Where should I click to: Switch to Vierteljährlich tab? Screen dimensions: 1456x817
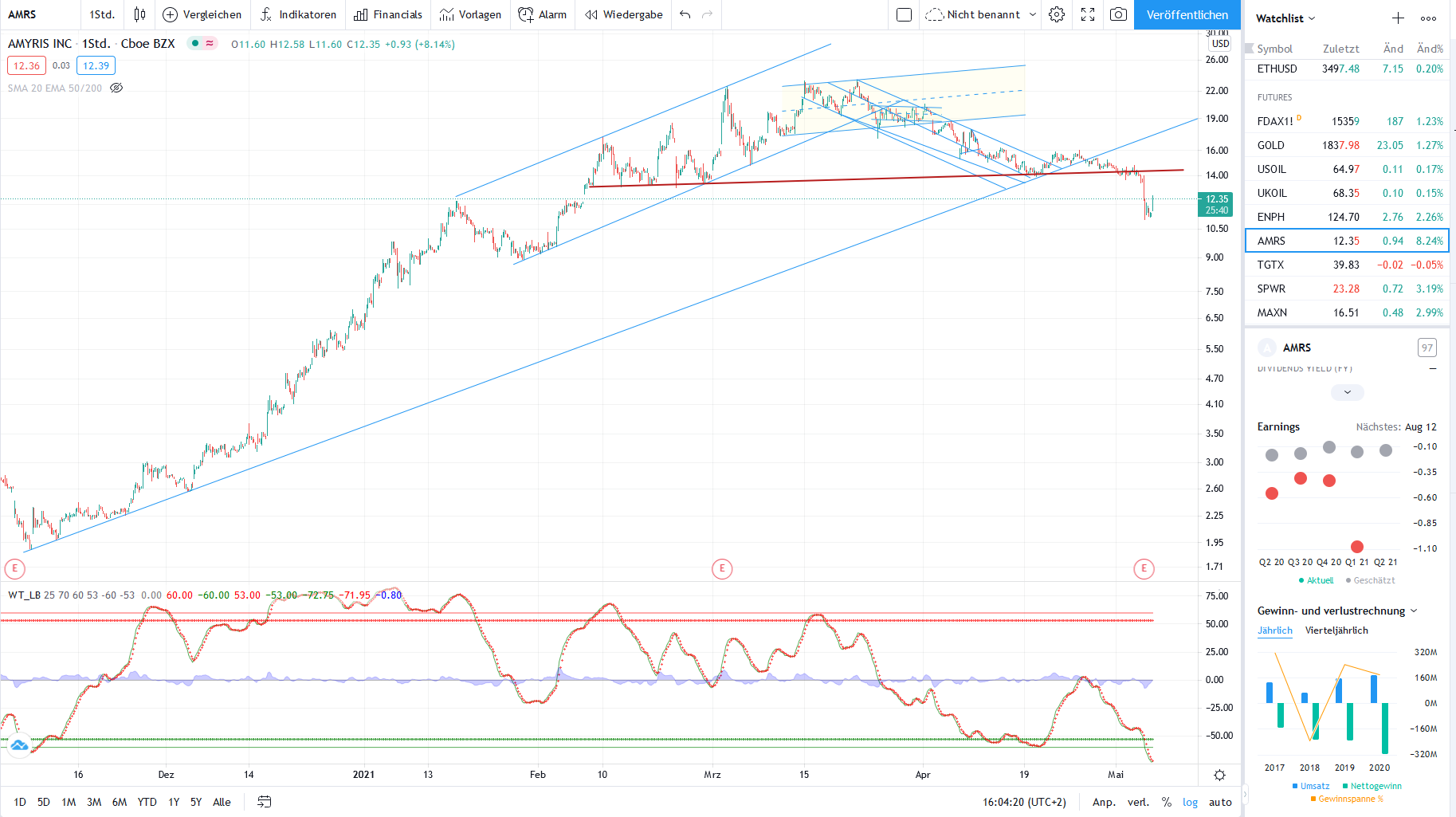click(x=1336, y=630)
